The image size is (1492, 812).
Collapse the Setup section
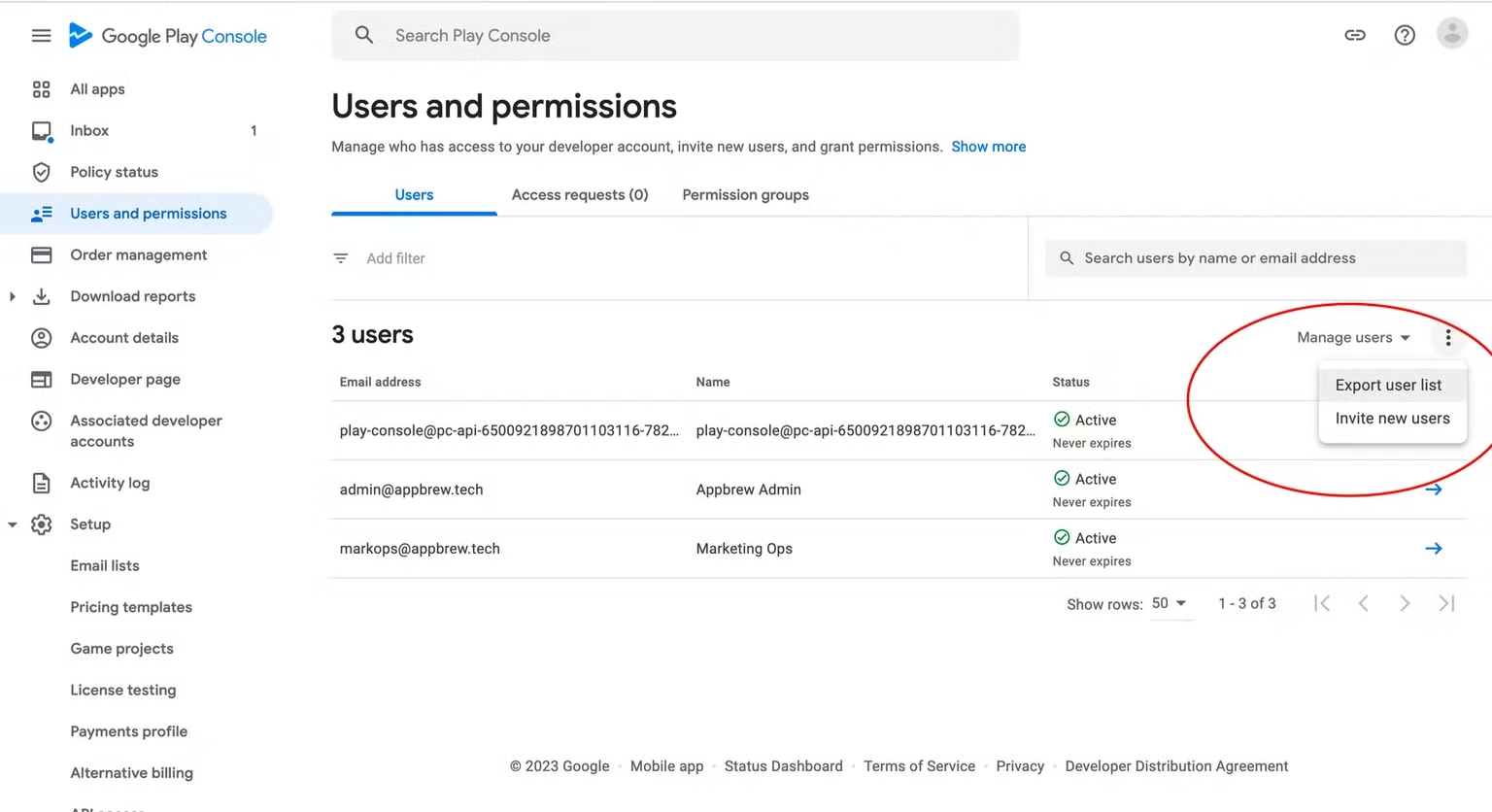(x=12, y=524)
